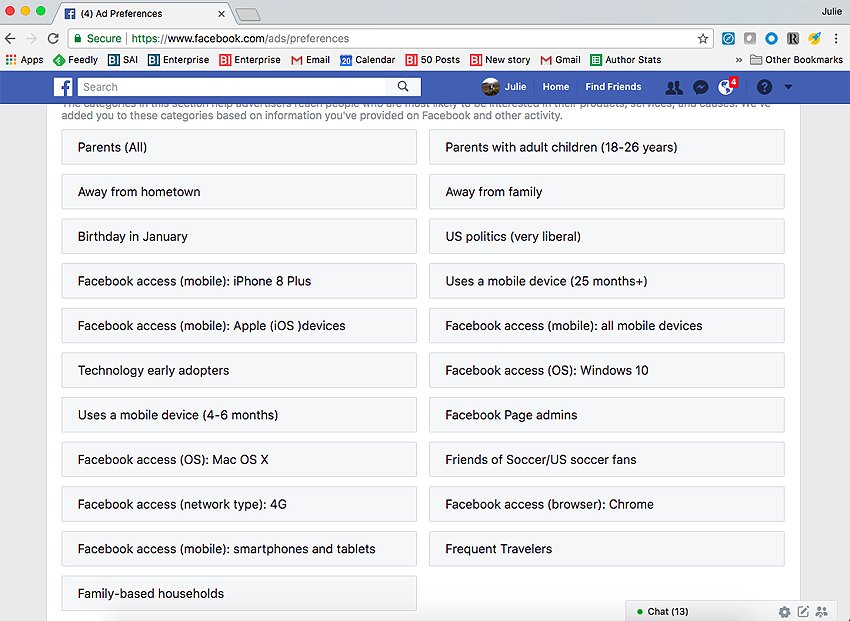Image resolution: width=850 pixels, height=621 pixels.
Task: Select US politics (very liberal) category
Action: point(607,236)
